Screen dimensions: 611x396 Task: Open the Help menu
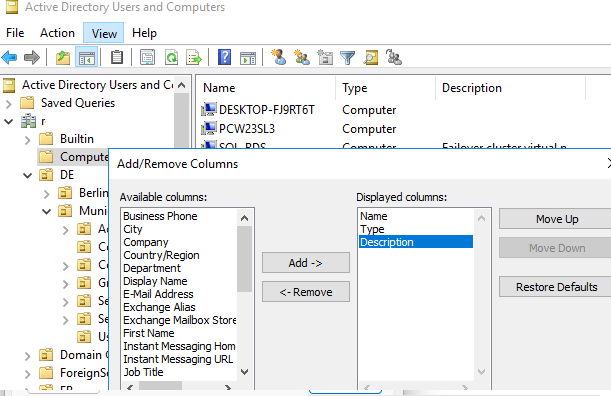click(144, 33)
